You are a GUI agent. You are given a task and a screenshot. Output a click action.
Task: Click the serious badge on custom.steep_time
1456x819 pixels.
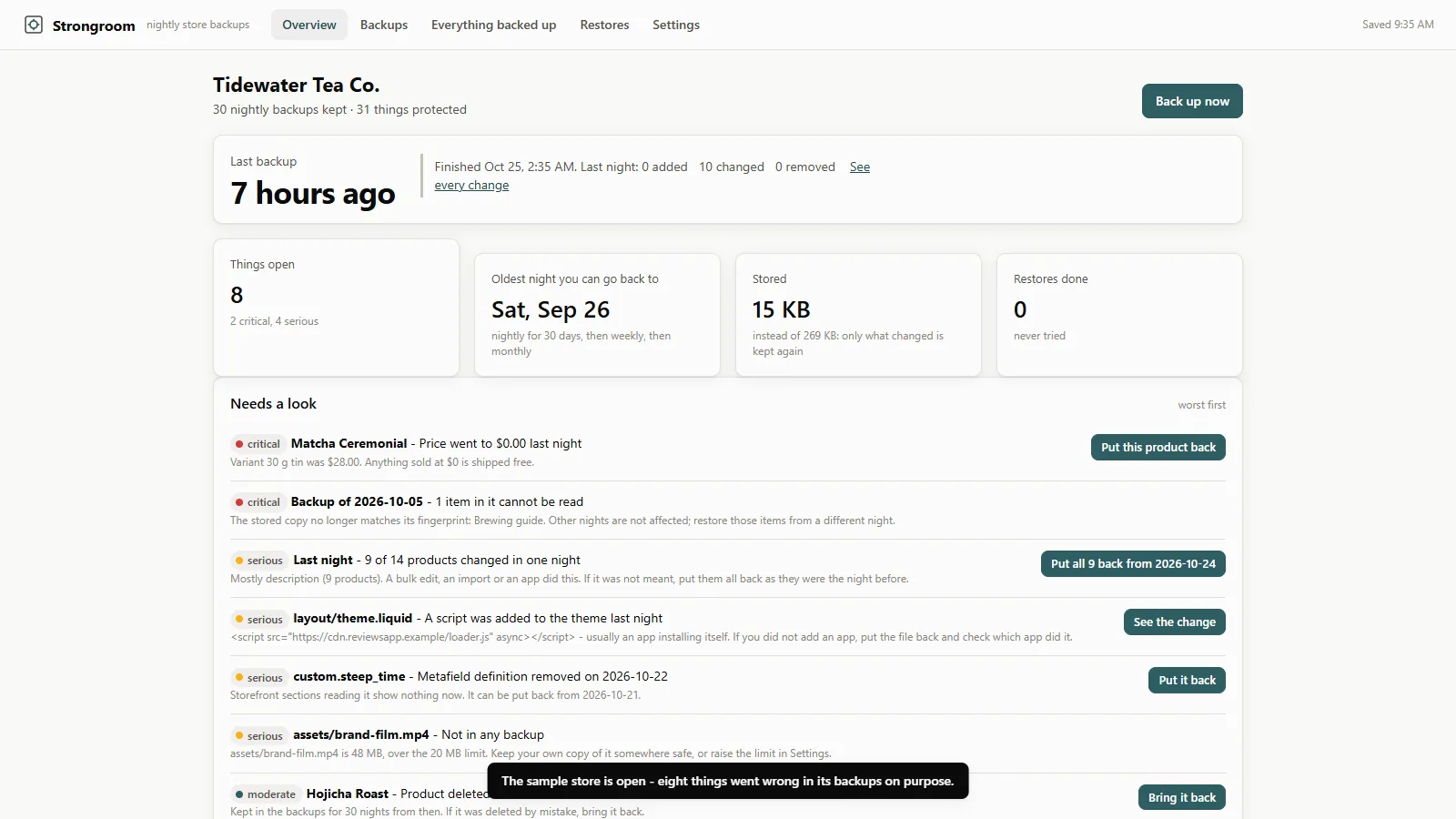point(259,677)
